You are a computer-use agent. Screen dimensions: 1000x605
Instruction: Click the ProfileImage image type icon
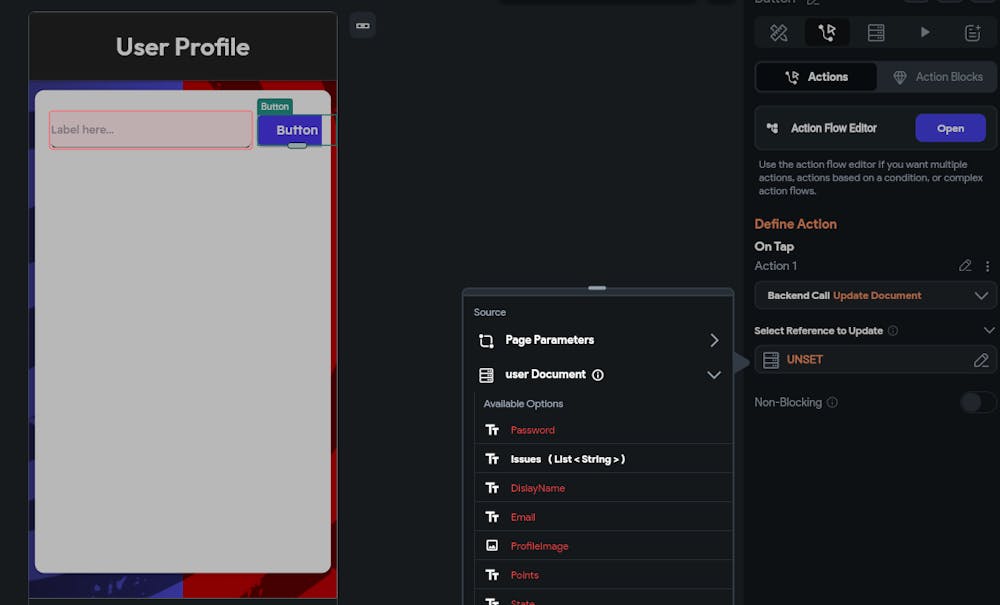[492, 546]
